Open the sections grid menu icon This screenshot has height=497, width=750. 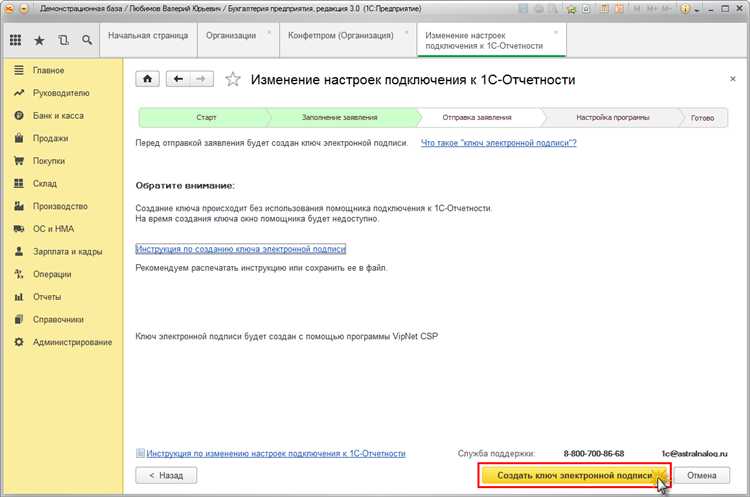(15, 40)
